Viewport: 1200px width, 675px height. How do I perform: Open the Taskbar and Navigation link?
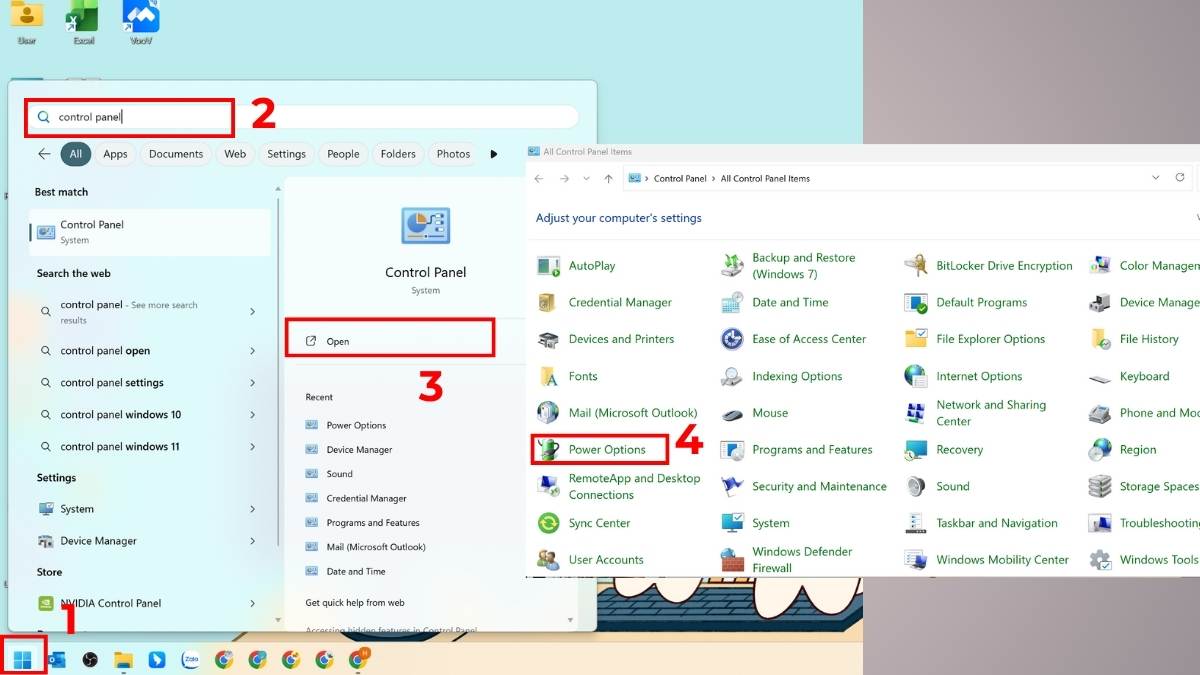tap(997, 523)
